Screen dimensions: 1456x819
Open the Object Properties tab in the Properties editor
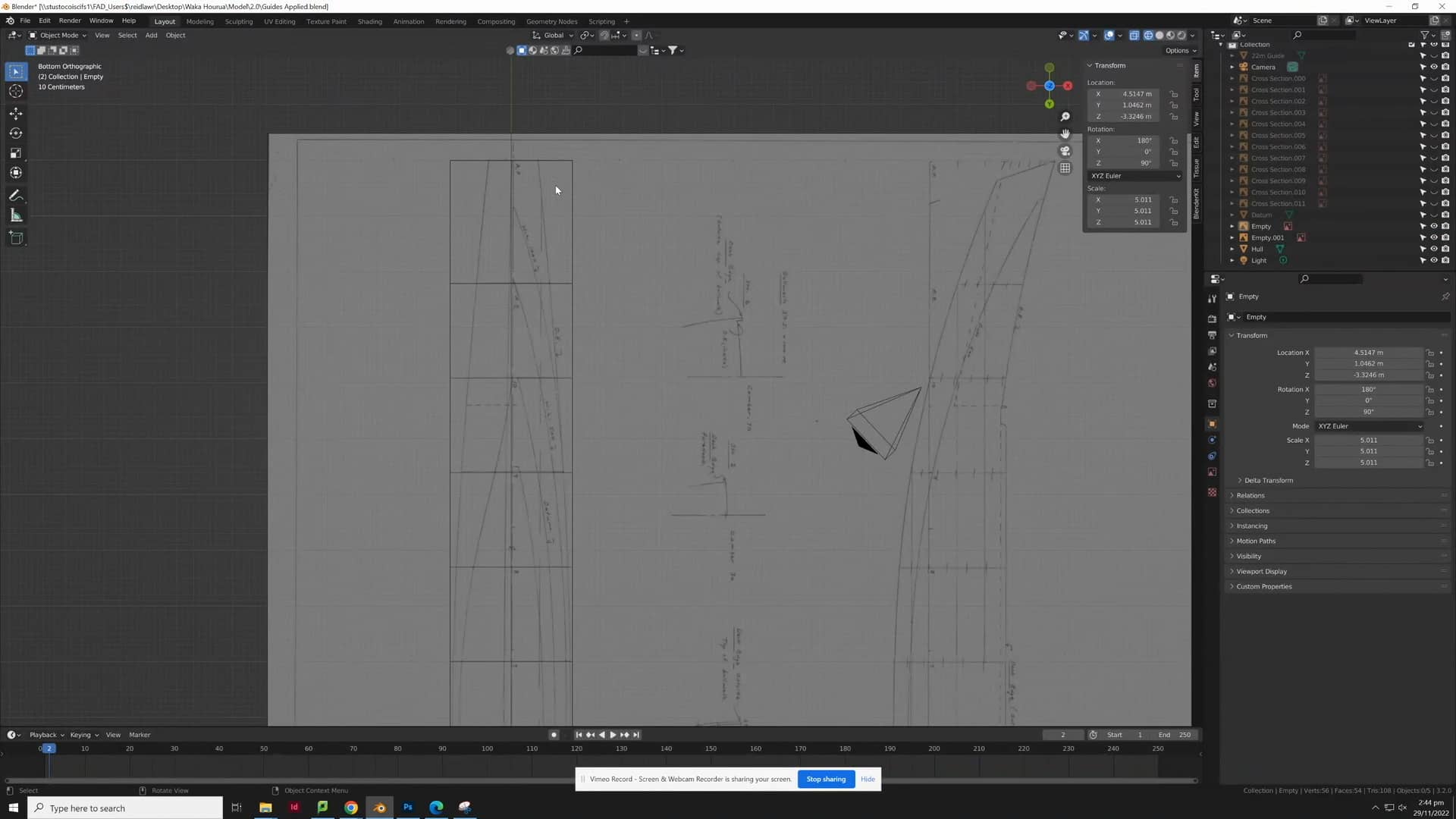tap(1211, 423)
